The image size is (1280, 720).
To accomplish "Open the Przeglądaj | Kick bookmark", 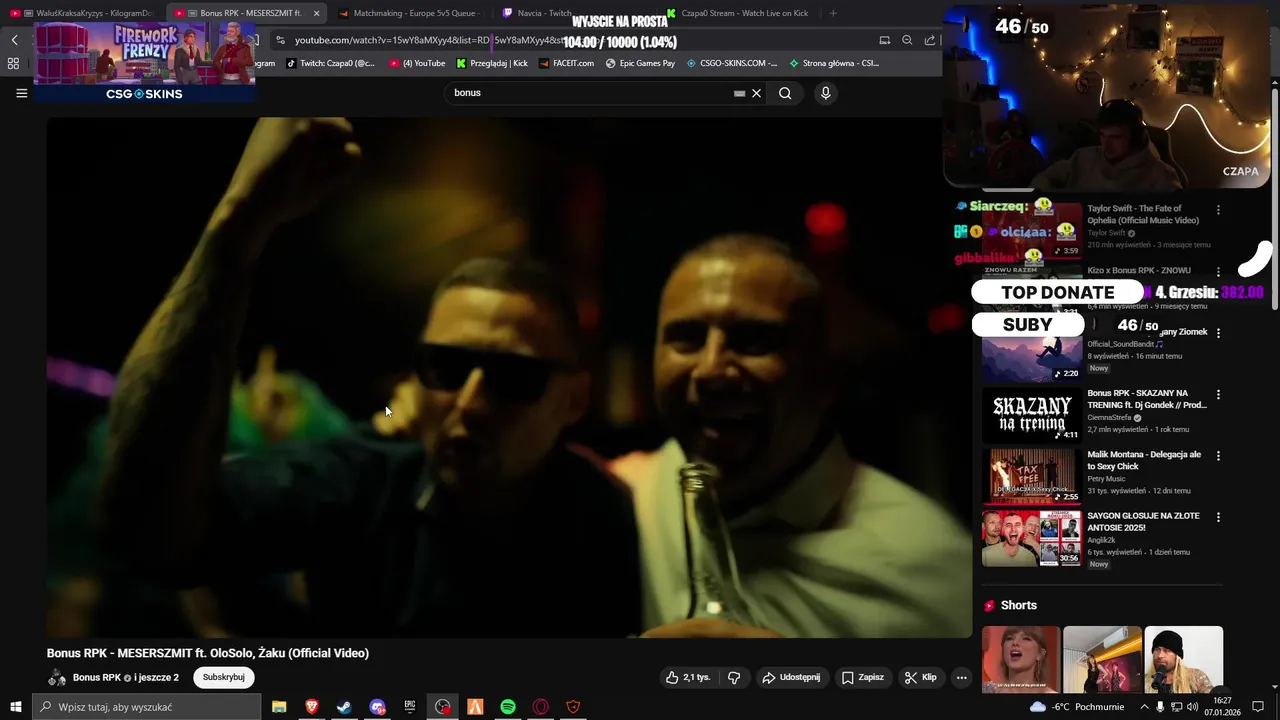I will click(492, 63).
